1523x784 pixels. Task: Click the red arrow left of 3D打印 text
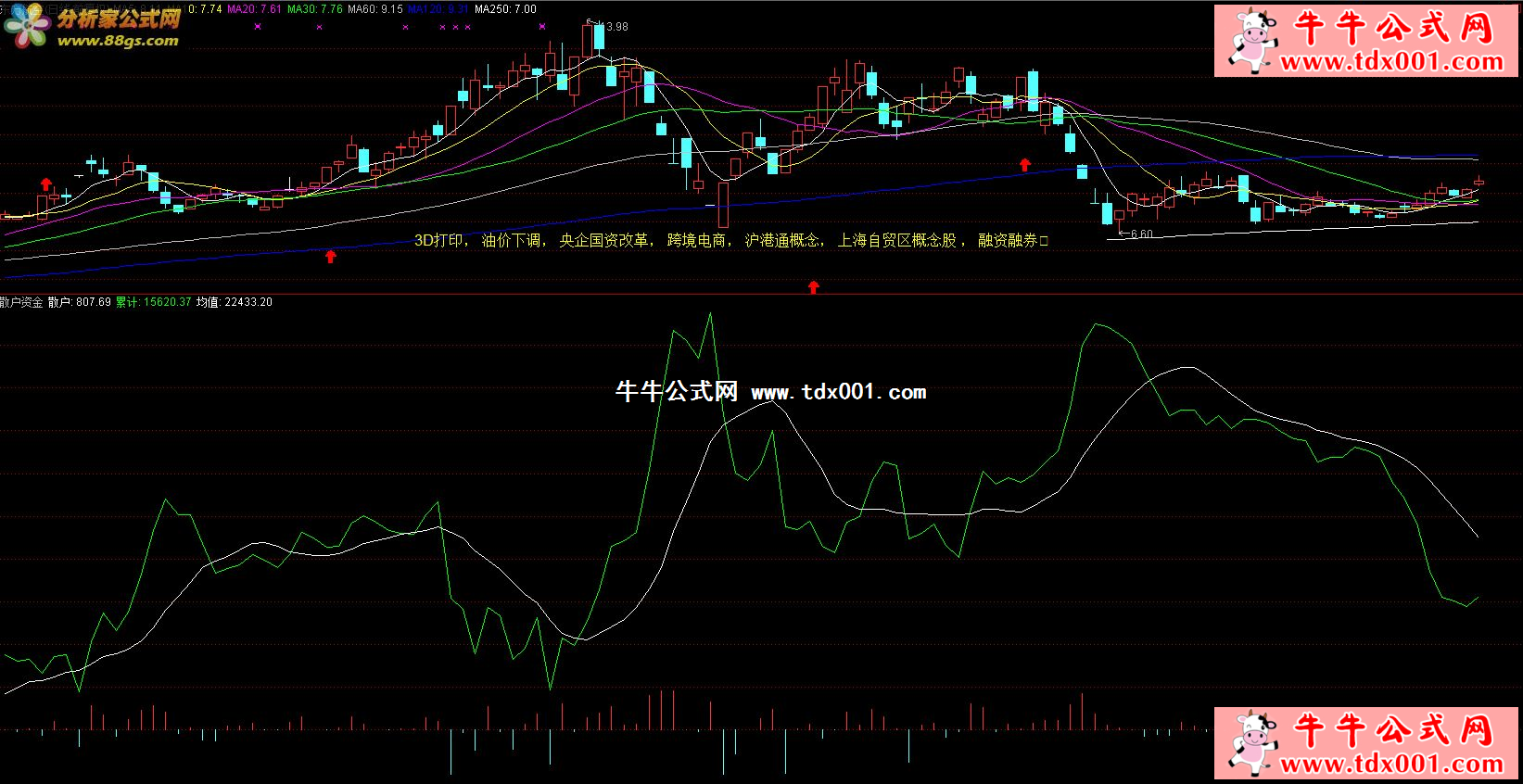[330, 256]
